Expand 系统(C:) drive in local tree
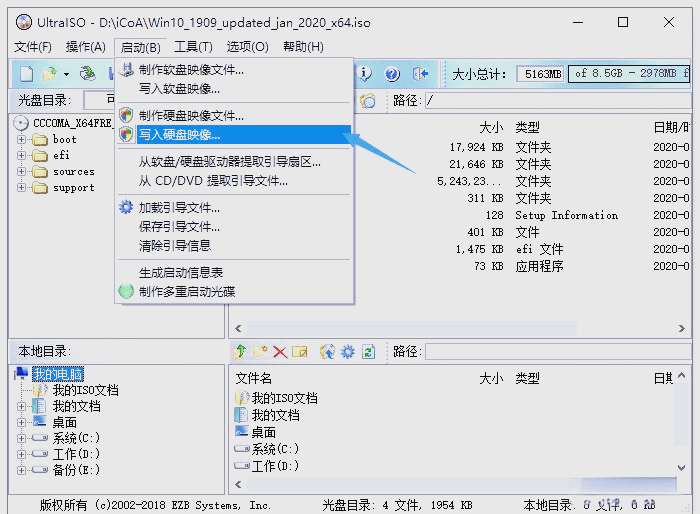700x514 pixels. [x=21, y=438]
